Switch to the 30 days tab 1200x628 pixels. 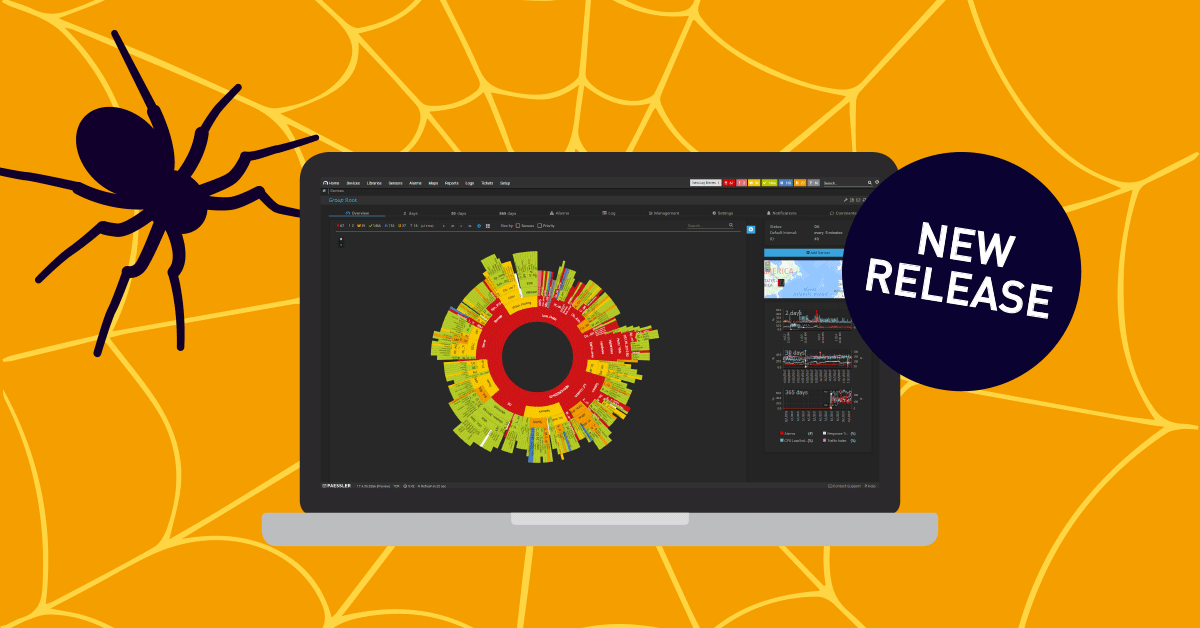(x=458, y=213)
